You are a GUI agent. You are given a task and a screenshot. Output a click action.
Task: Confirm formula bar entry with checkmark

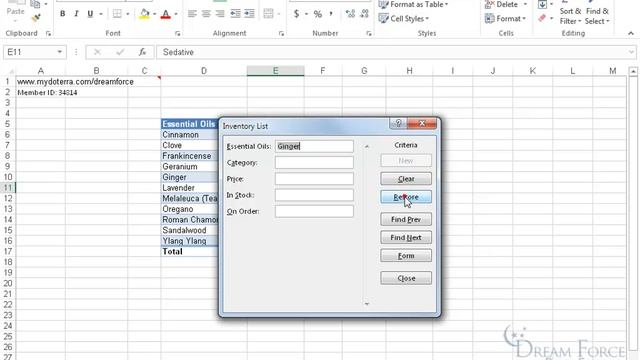click(x=120, y=52)
